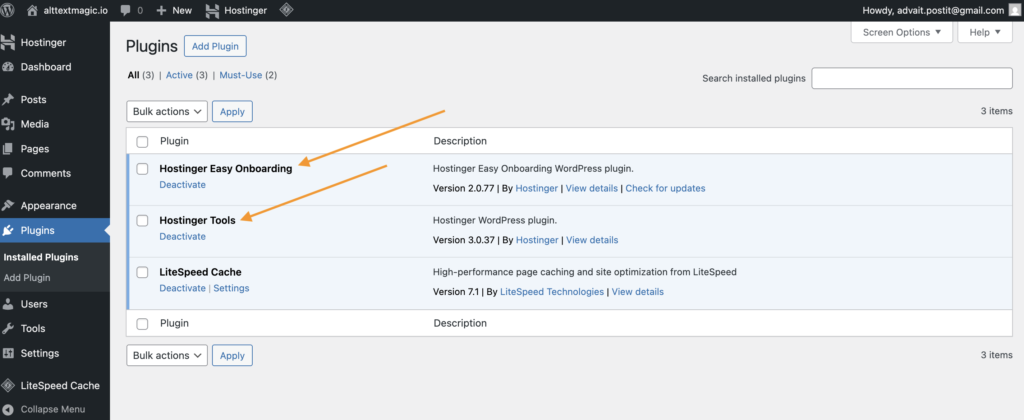Screen dimensions: 1024x420
Task: Open the top Bulk actions dropdown
Action: (x=167, y=112)
